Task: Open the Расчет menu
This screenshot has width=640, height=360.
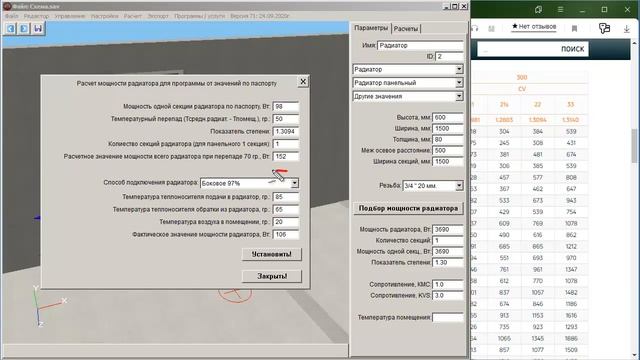Action: click(133, 16)
